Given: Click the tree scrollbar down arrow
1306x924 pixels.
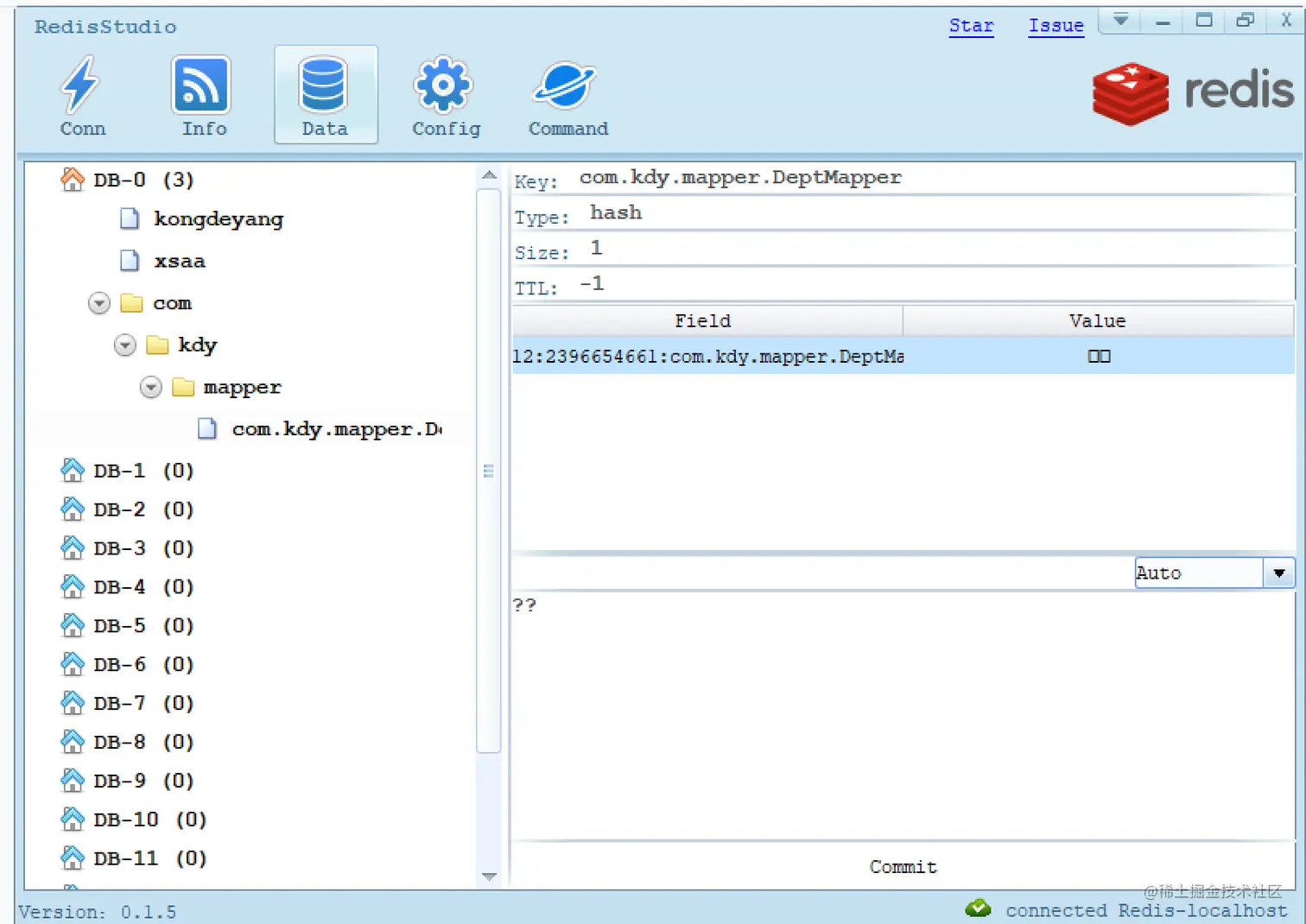Looking at the screenshot, I should pyautogui.click(x=489, y=877).
